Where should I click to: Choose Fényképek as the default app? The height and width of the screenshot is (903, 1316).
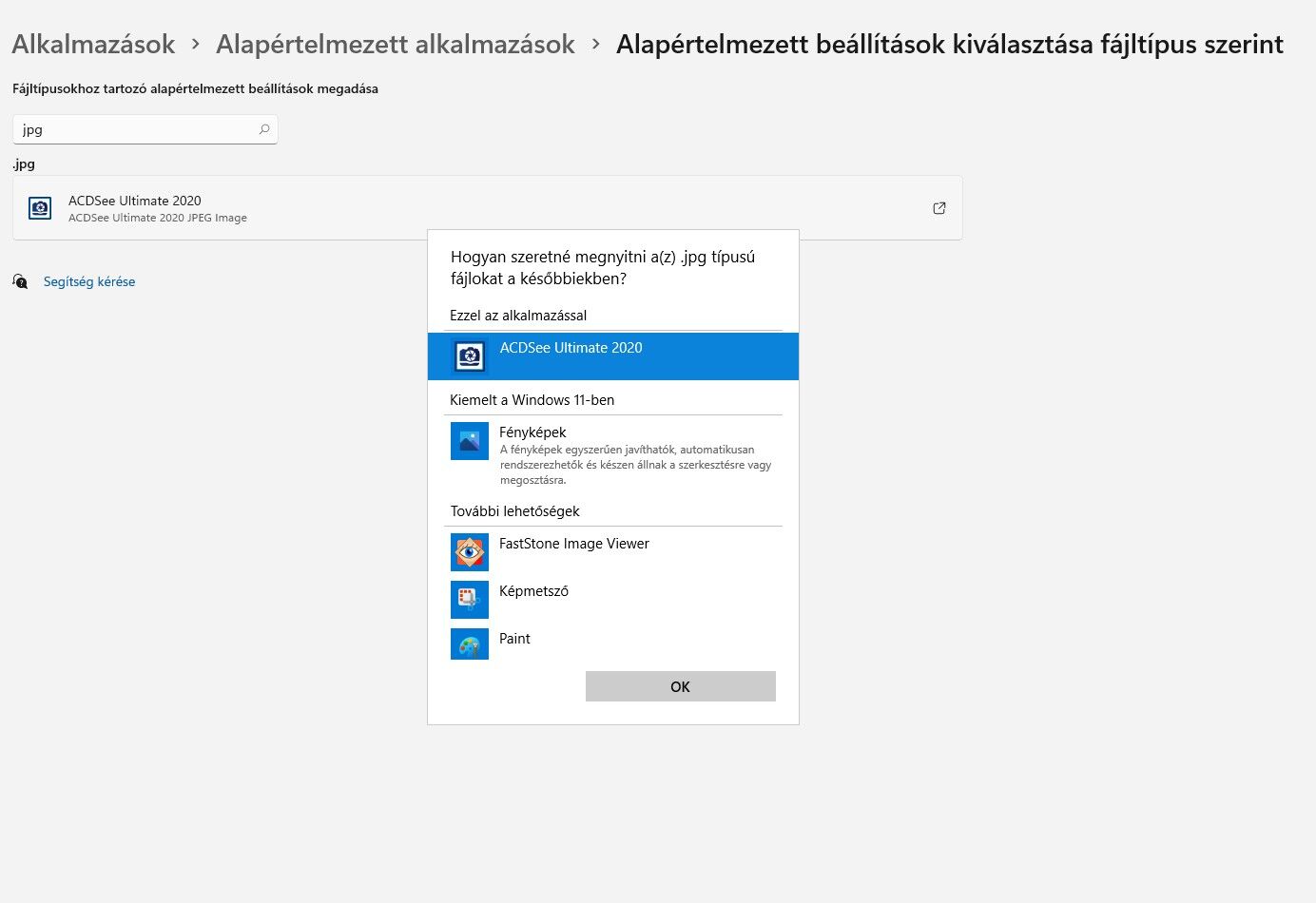click(x=613, y=455)
